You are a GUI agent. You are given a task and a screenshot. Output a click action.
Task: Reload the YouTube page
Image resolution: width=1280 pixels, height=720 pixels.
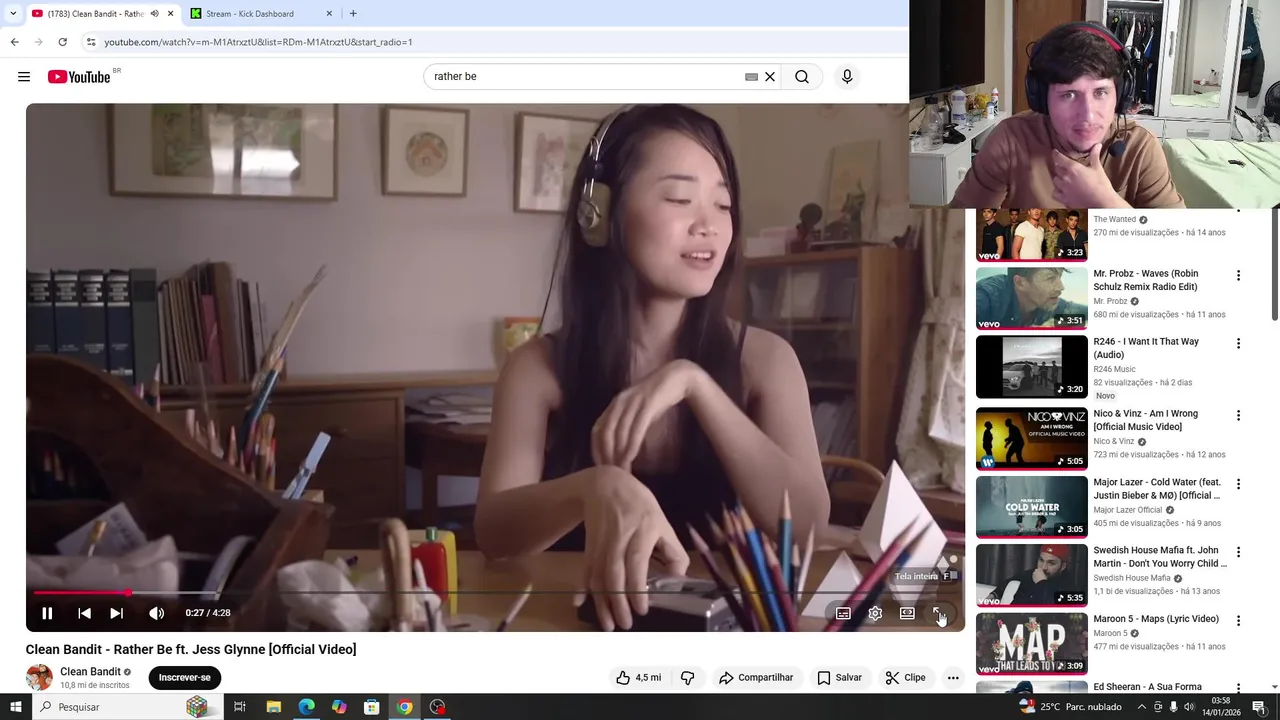(x=62, y=42)
